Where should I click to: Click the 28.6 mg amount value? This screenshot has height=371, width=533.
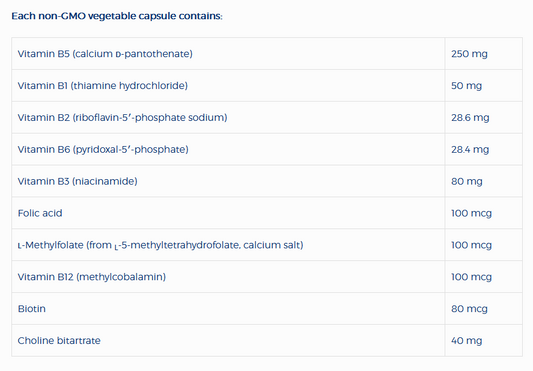tap(470, 118)
